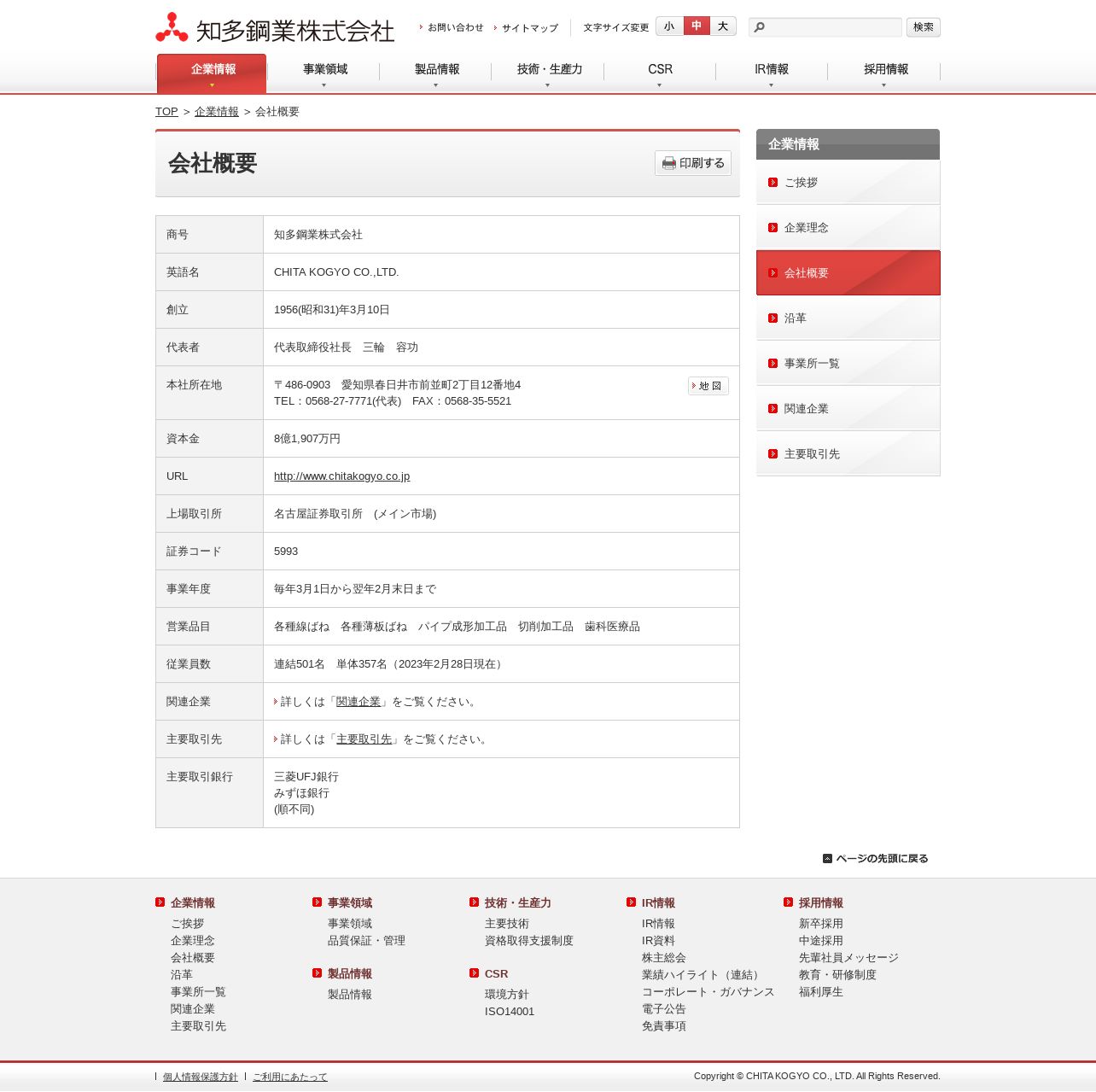Open the 企業情報 main nav tab
Screen dimensions: 1096x1092
tap(212, 73)
